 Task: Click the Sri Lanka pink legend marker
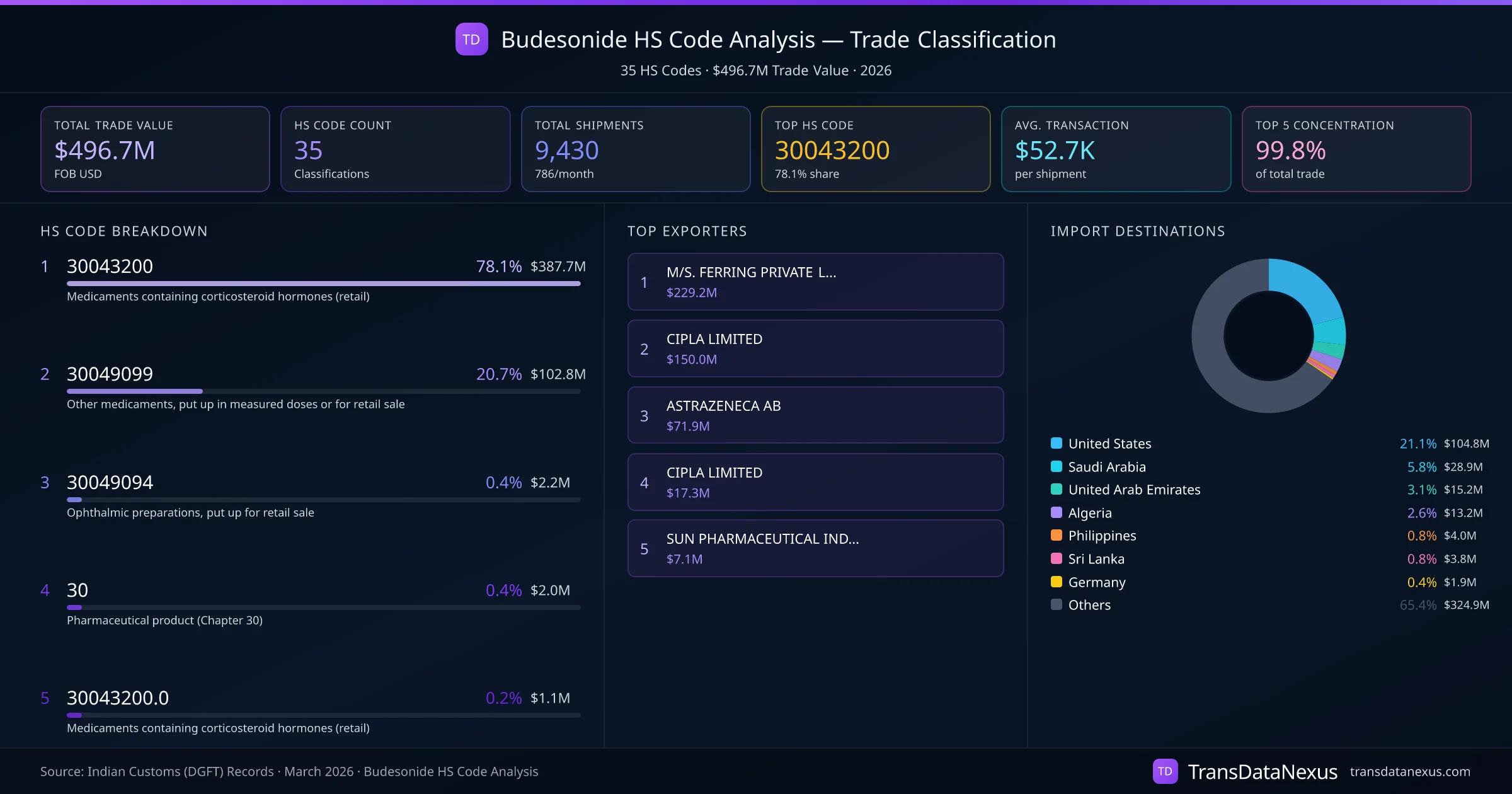[1057, 558]
